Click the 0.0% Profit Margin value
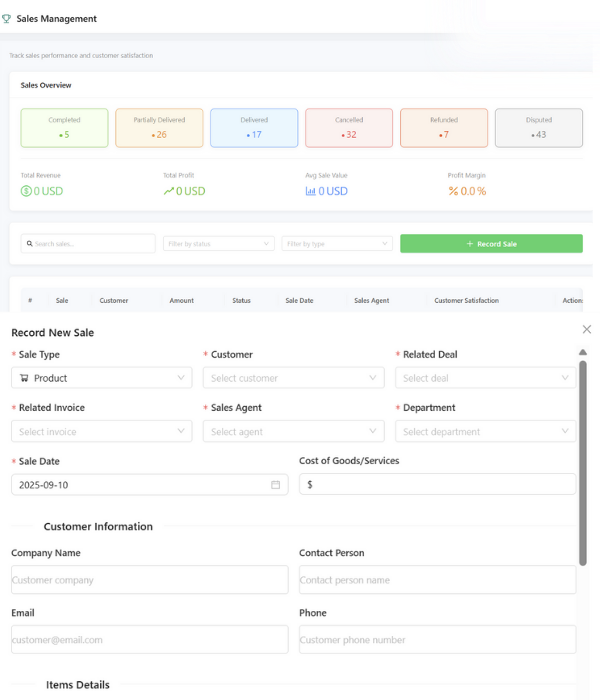 [473, 191]
